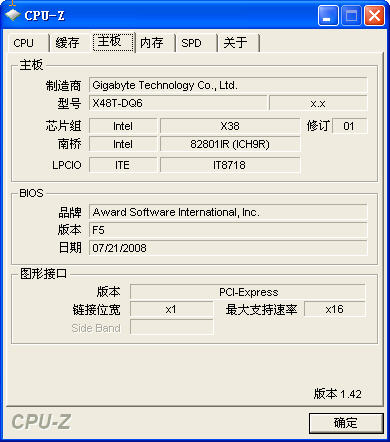390x442 pixels.
Task: Switch to the SPD tab
Action: [x=196, y=43]
